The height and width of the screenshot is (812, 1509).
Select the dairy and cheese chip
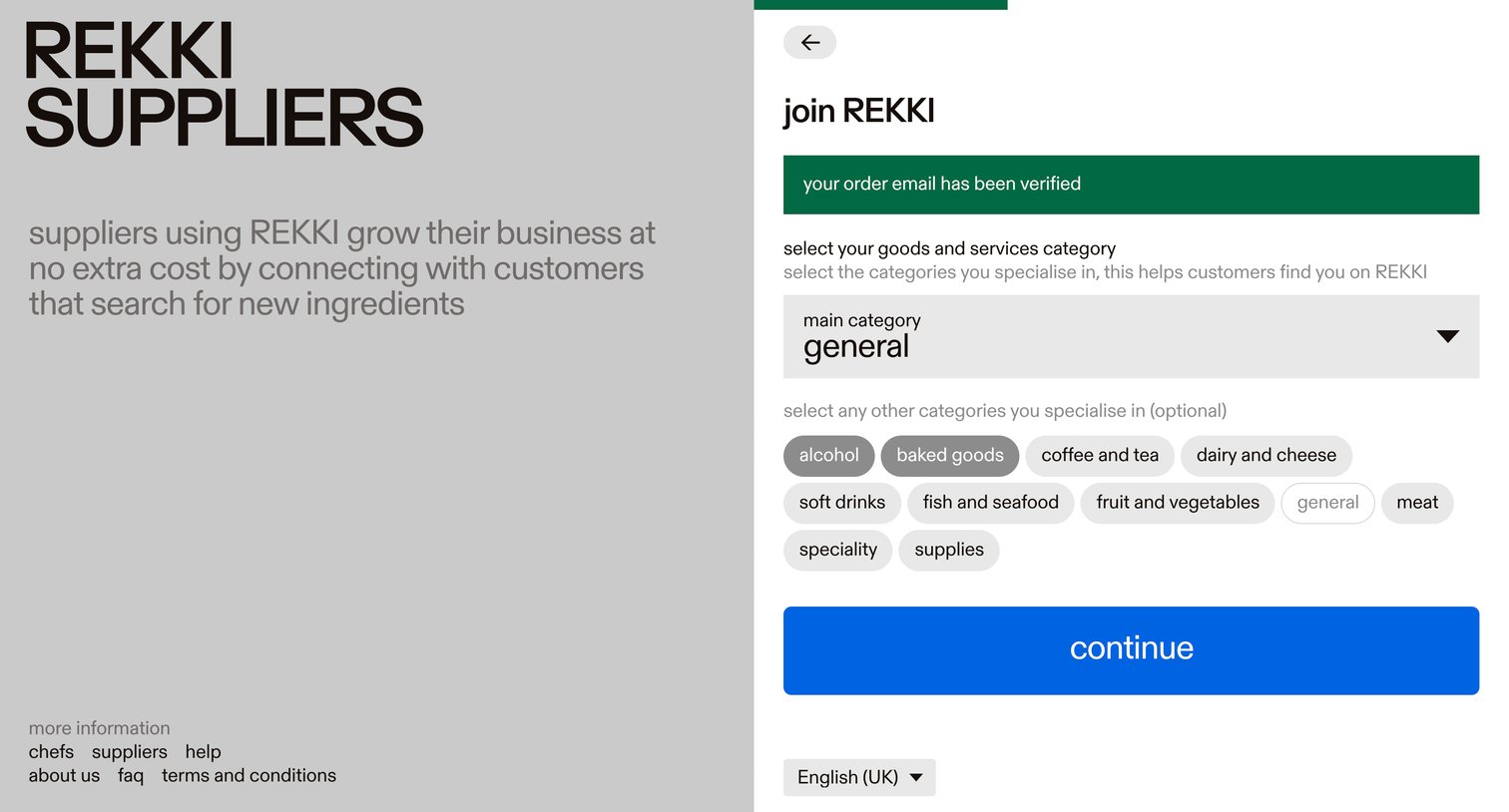[1266, 456]
